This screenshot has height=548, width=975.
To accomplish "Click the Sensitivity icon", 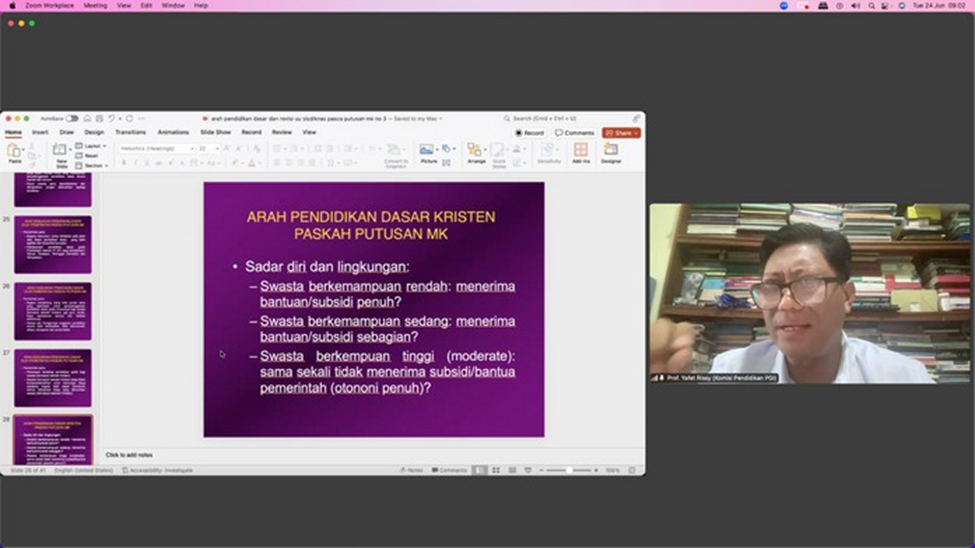I will 548,150.
